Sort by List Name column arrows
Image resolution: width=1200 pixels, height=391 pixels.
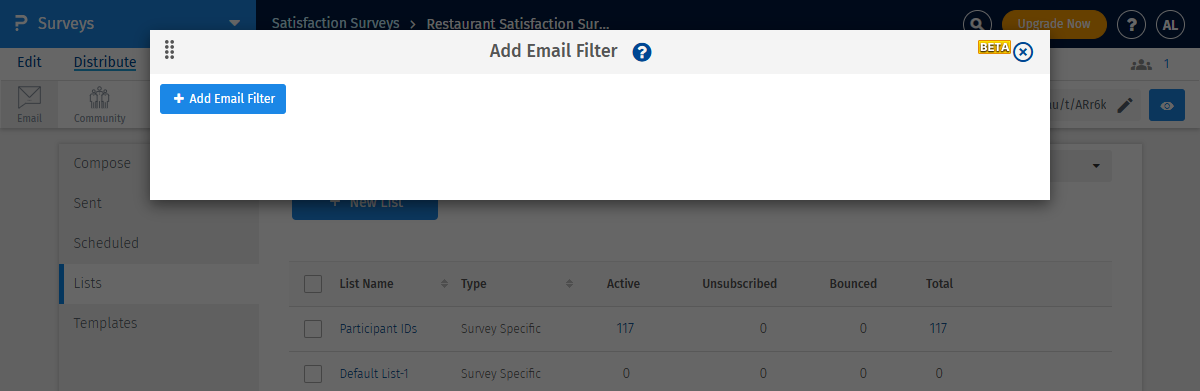pos(444,284)
